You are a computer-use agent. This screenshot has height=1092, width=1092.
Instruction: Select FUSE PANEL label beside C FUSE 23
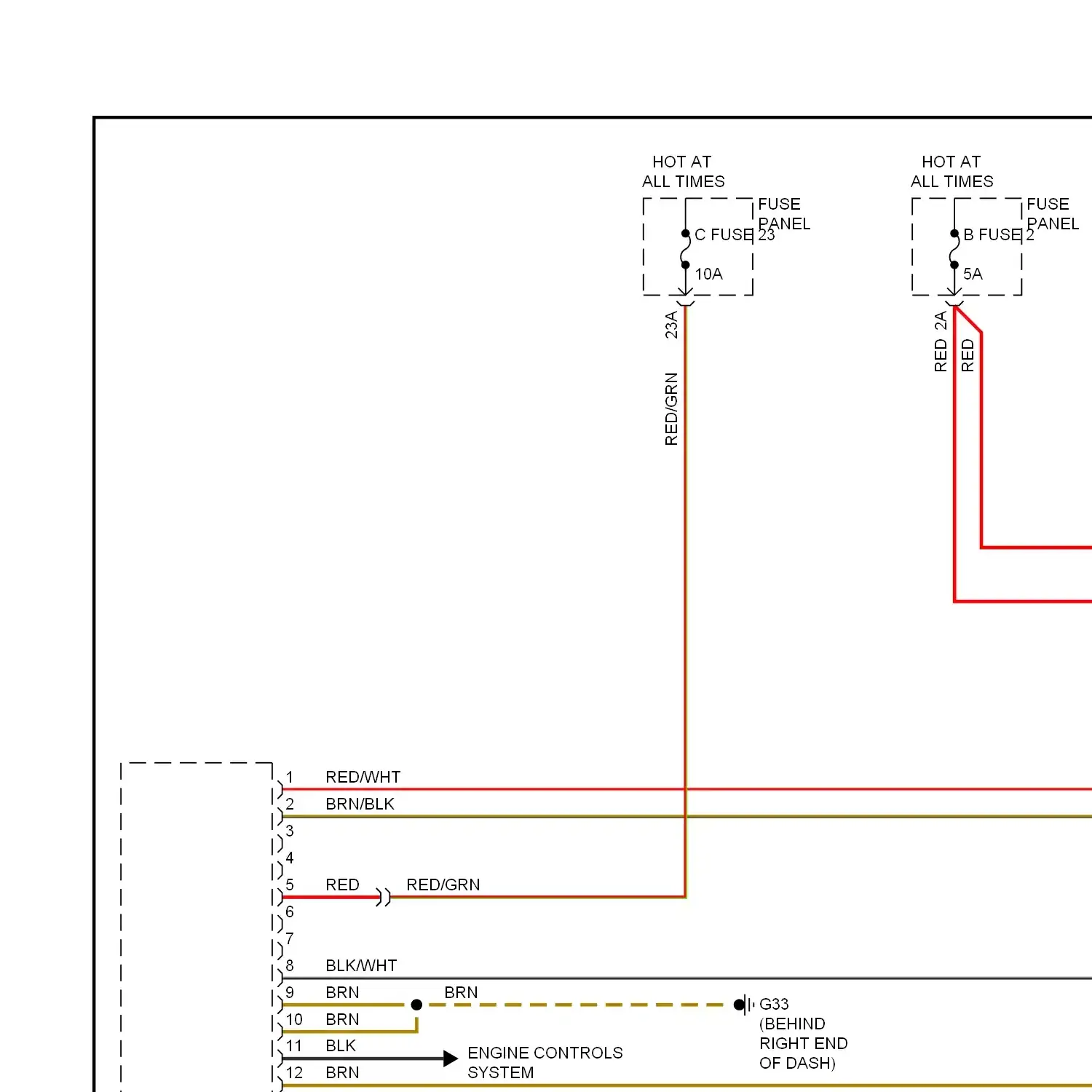click(784, 213)
